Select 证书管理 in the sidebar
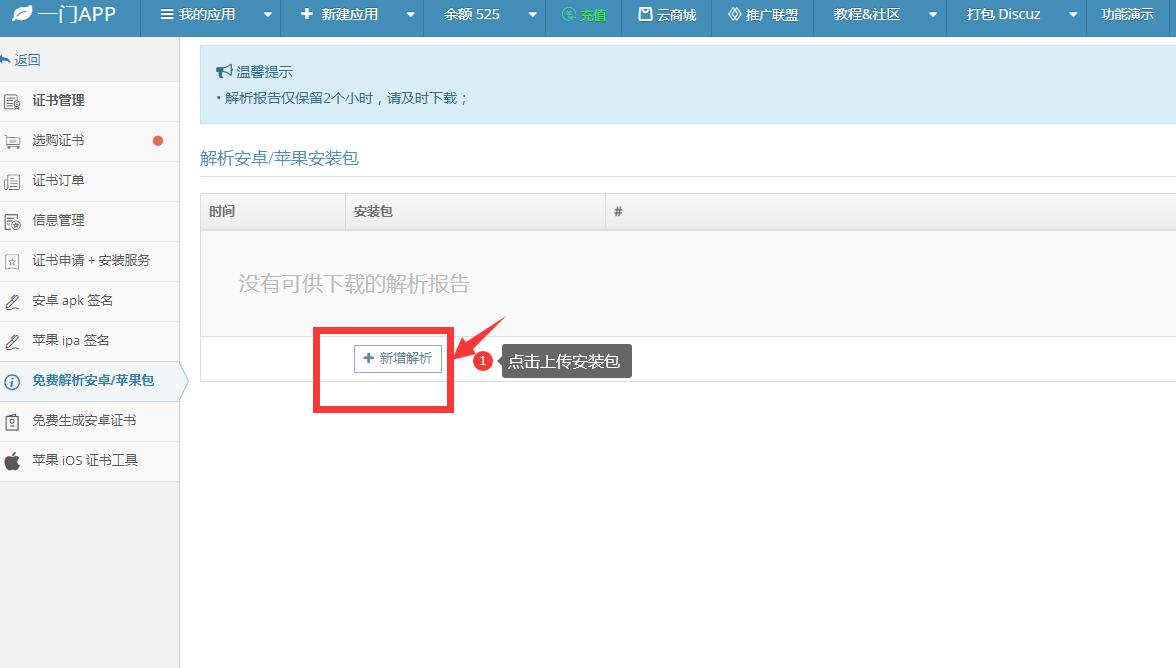Screen dimensions: 1176x668 pyautogui.click(x=89, y=100)
